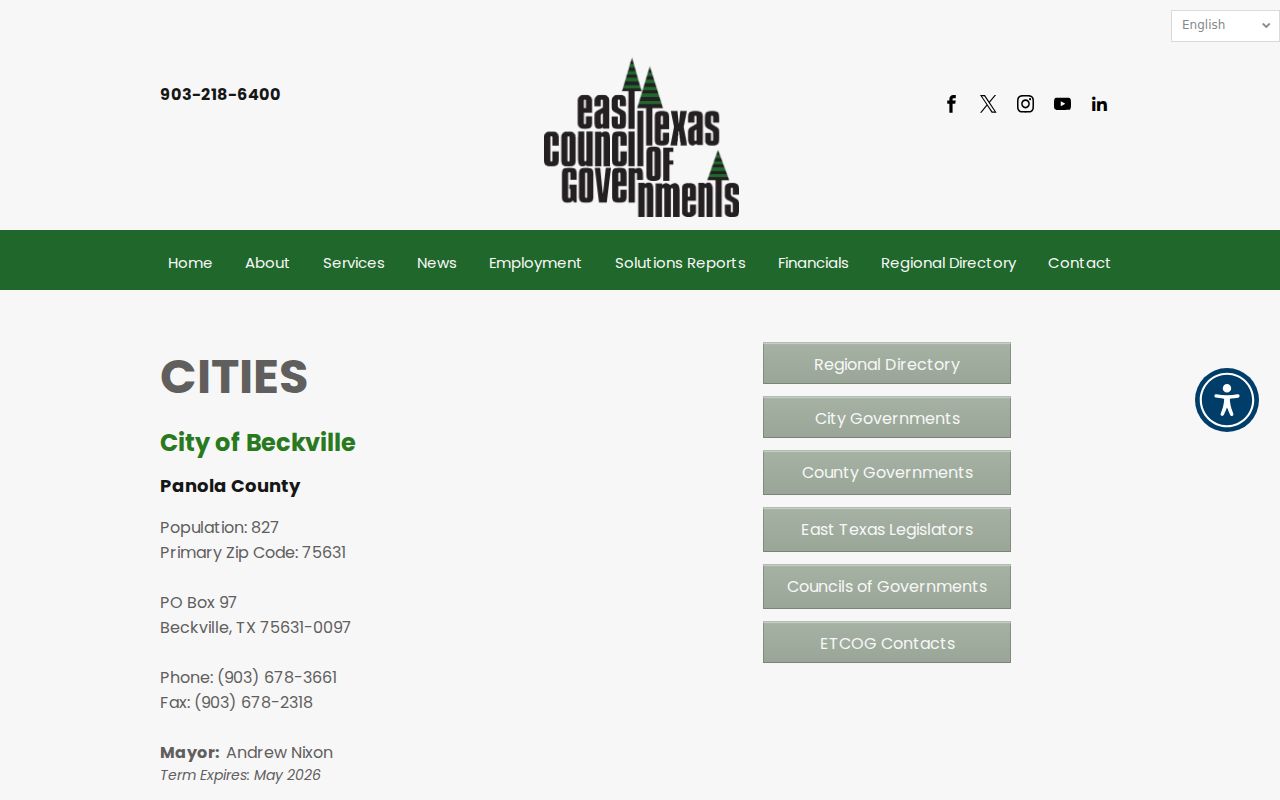Click the East Texas Council of Governments logo
The height and width of the screenshot is (800, 1280).
coord(641,138)
